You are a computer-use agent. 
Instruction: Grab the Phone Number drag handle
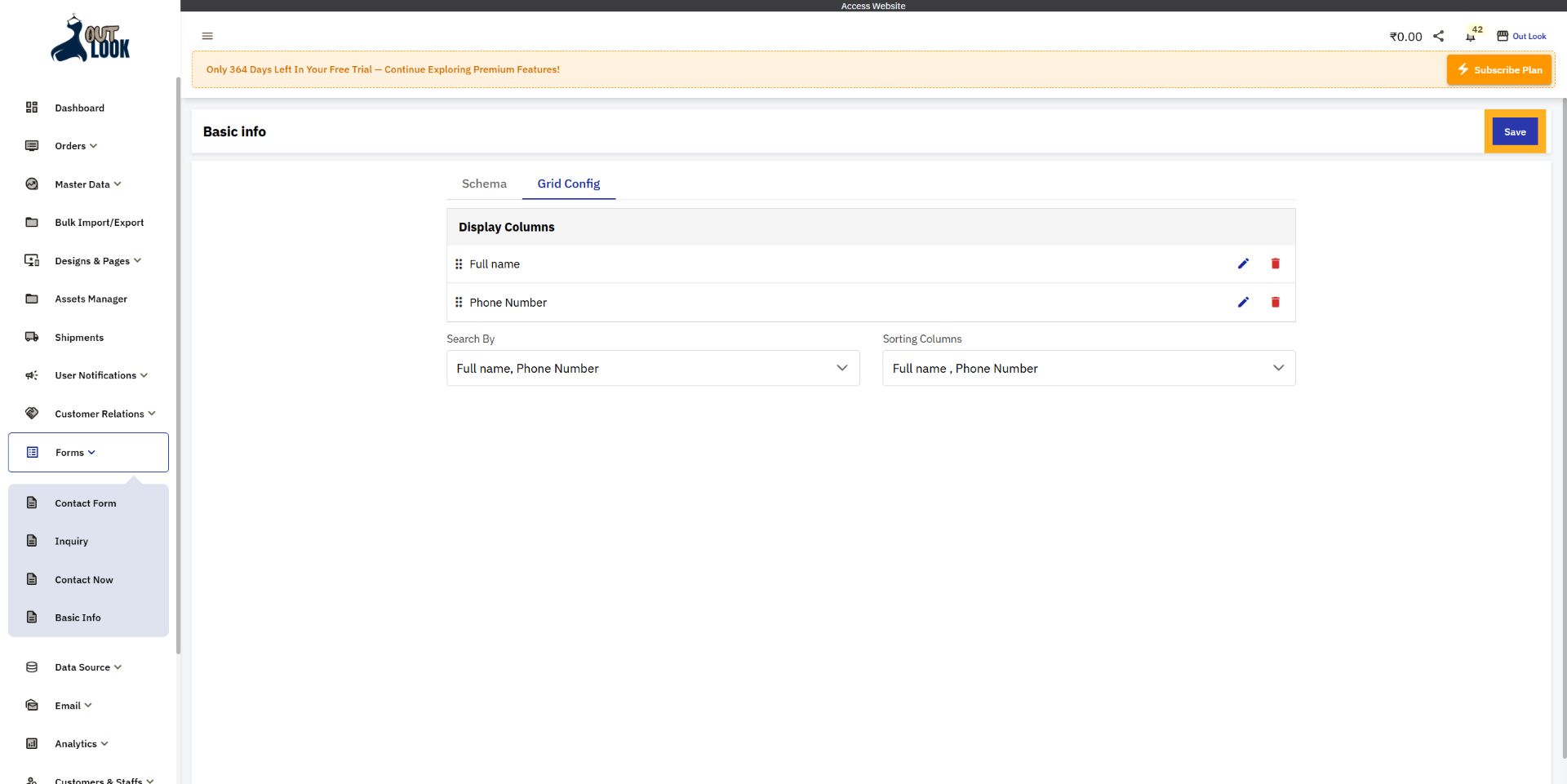click(x=459, y=303)
